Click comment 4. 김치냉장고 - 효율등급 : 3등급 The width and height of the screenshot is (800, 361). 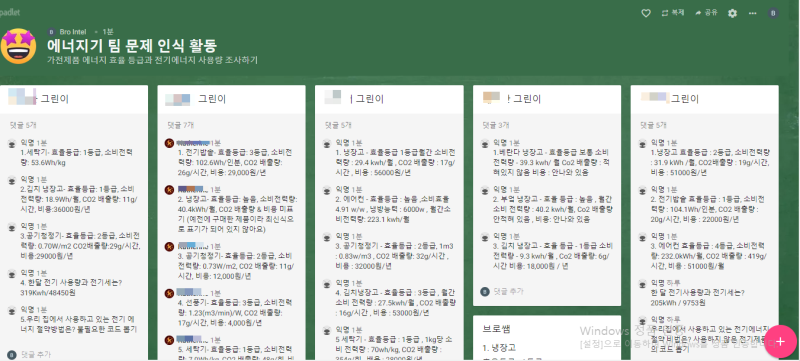pos(395,302)
